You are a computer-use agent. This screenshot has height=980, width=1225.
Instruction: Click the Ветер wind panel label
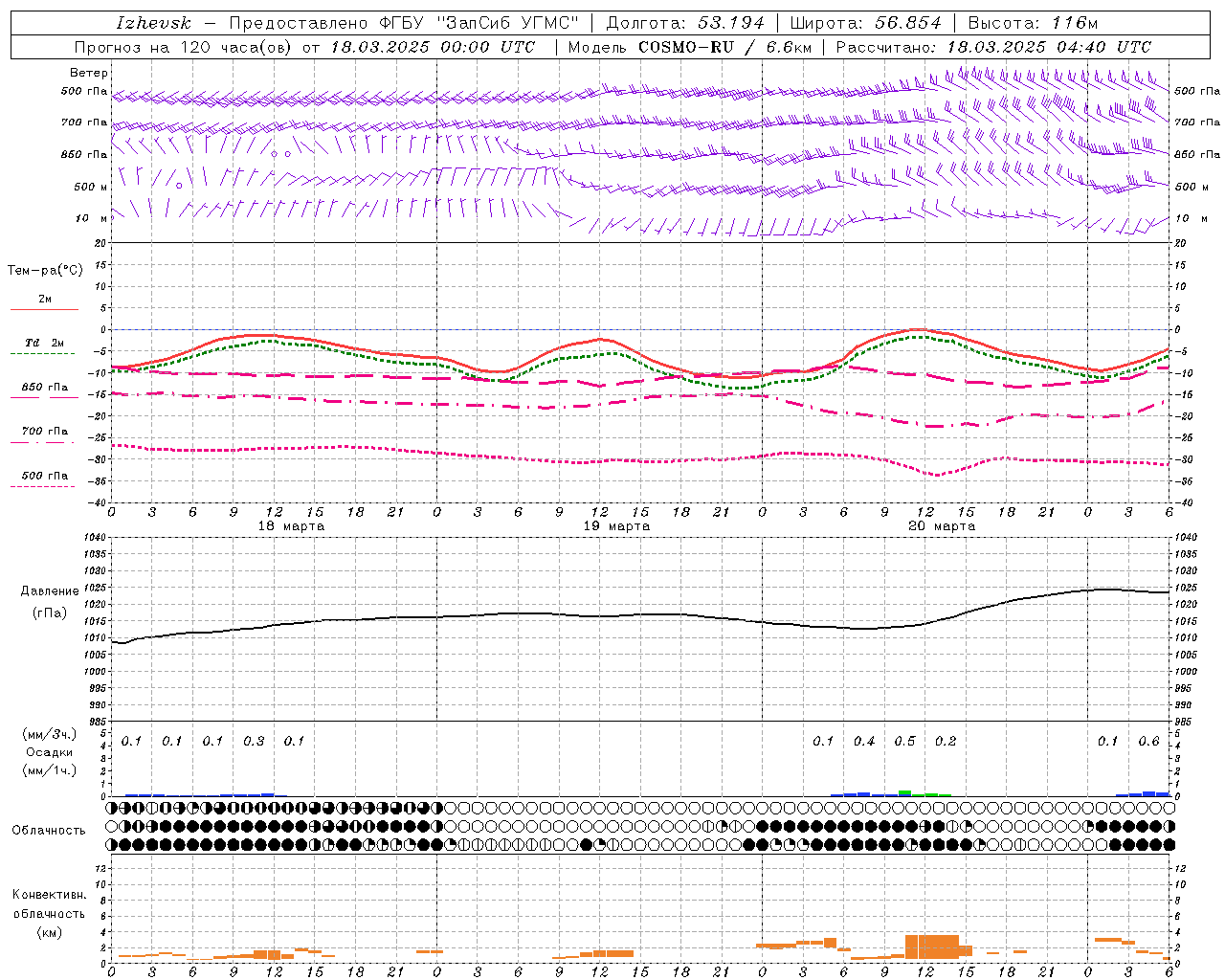[89, 73]
